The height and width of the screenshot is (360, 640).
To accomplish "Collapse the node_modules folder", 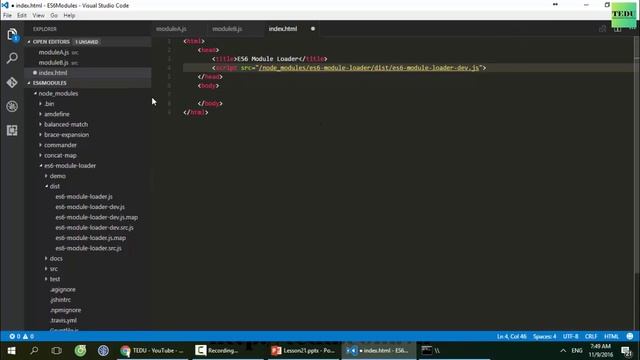I will [x=58, y=93].
